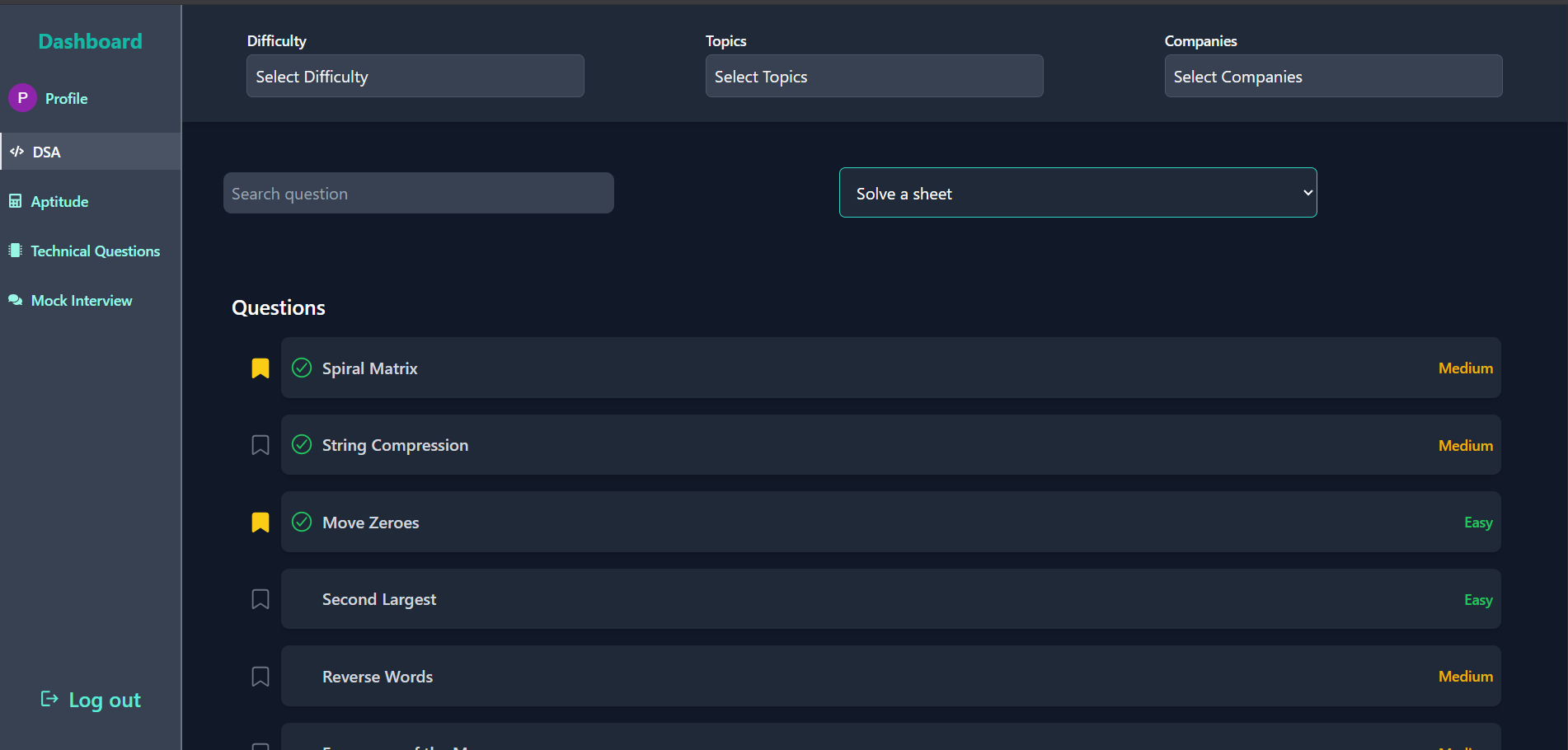Click the Technical Questions chip icon
This screenshot has width=1568, height=750.
tap(15, 251)
